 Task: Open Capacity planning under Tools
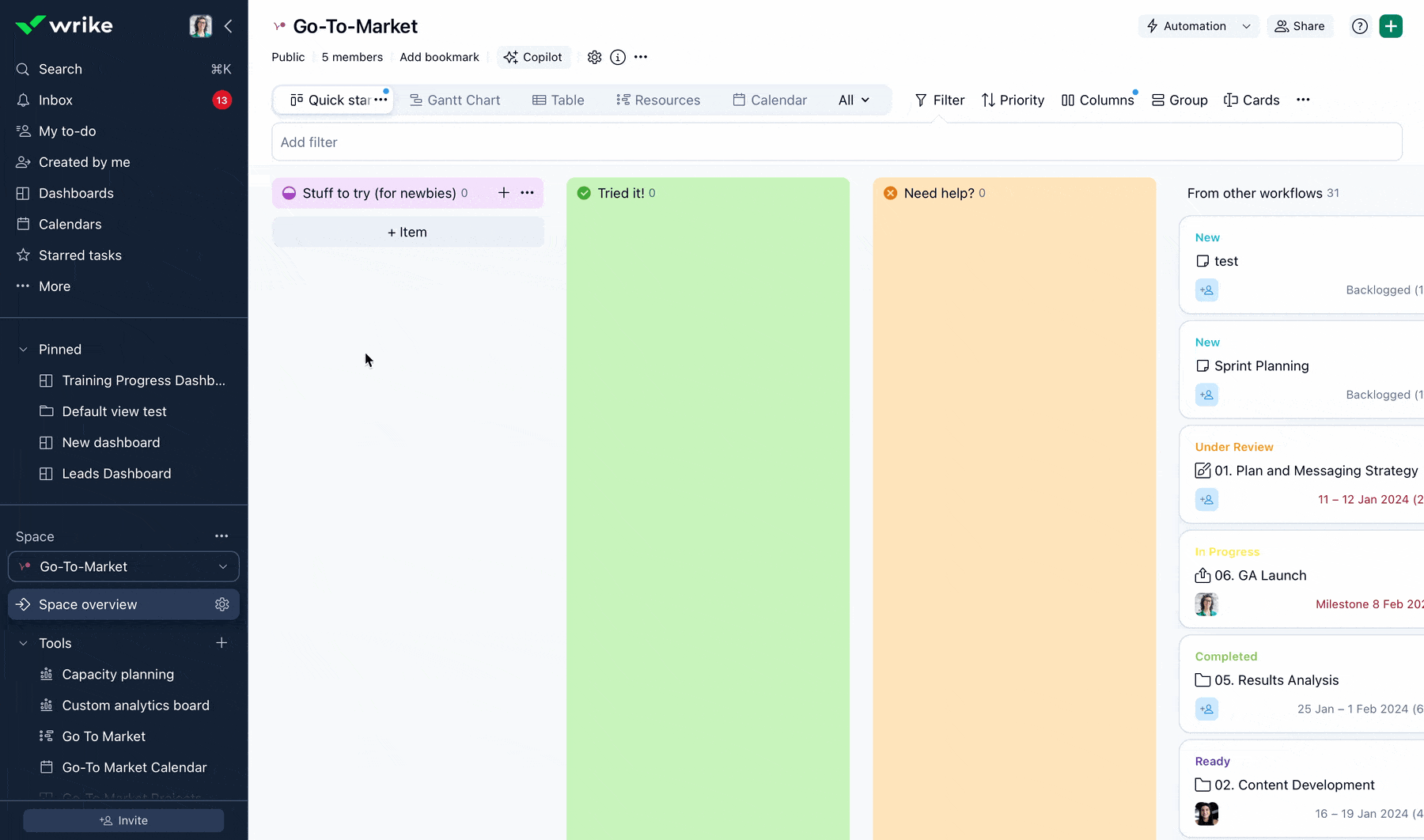(117, 674)
